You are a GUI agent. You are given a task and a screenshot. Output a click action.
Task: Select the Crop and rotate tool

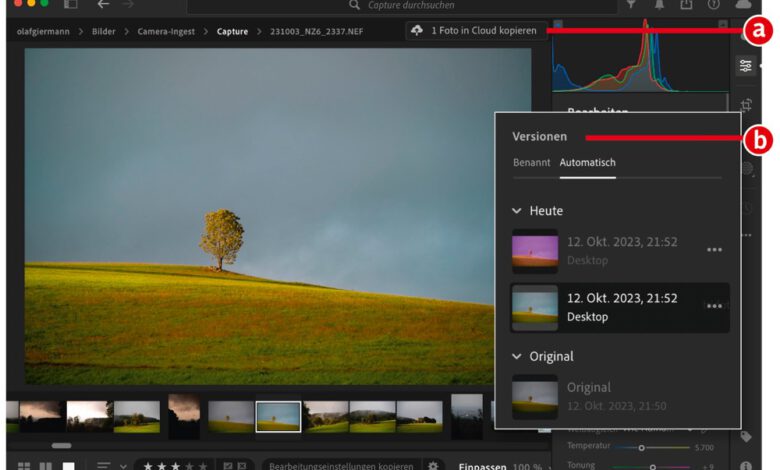(746, 105)
